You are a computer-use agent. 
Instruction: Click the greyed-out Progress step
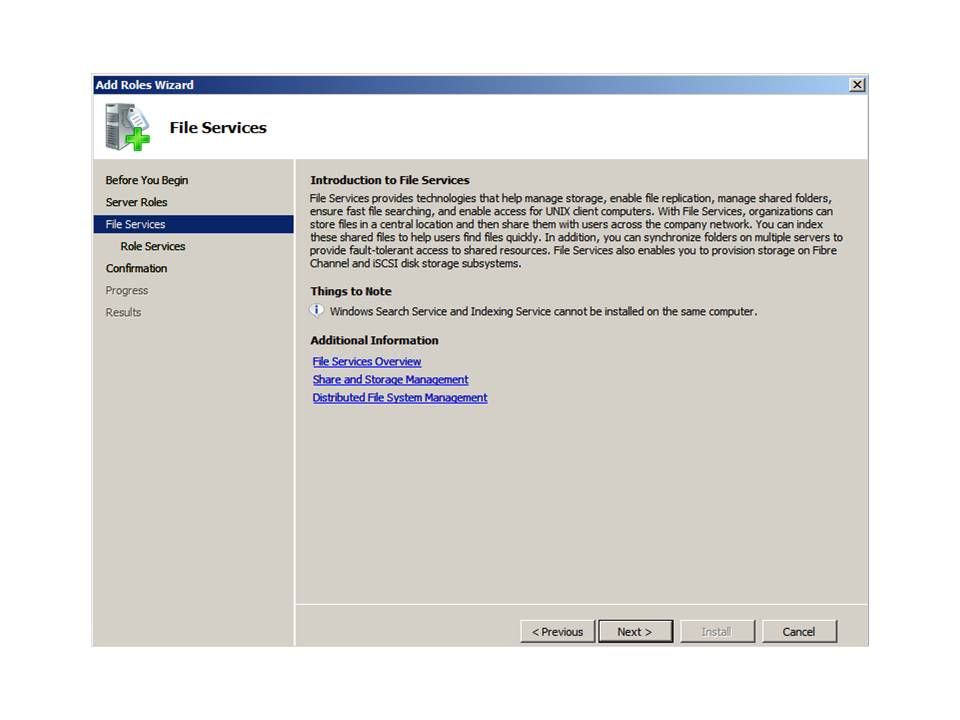[x=127, y=290]
